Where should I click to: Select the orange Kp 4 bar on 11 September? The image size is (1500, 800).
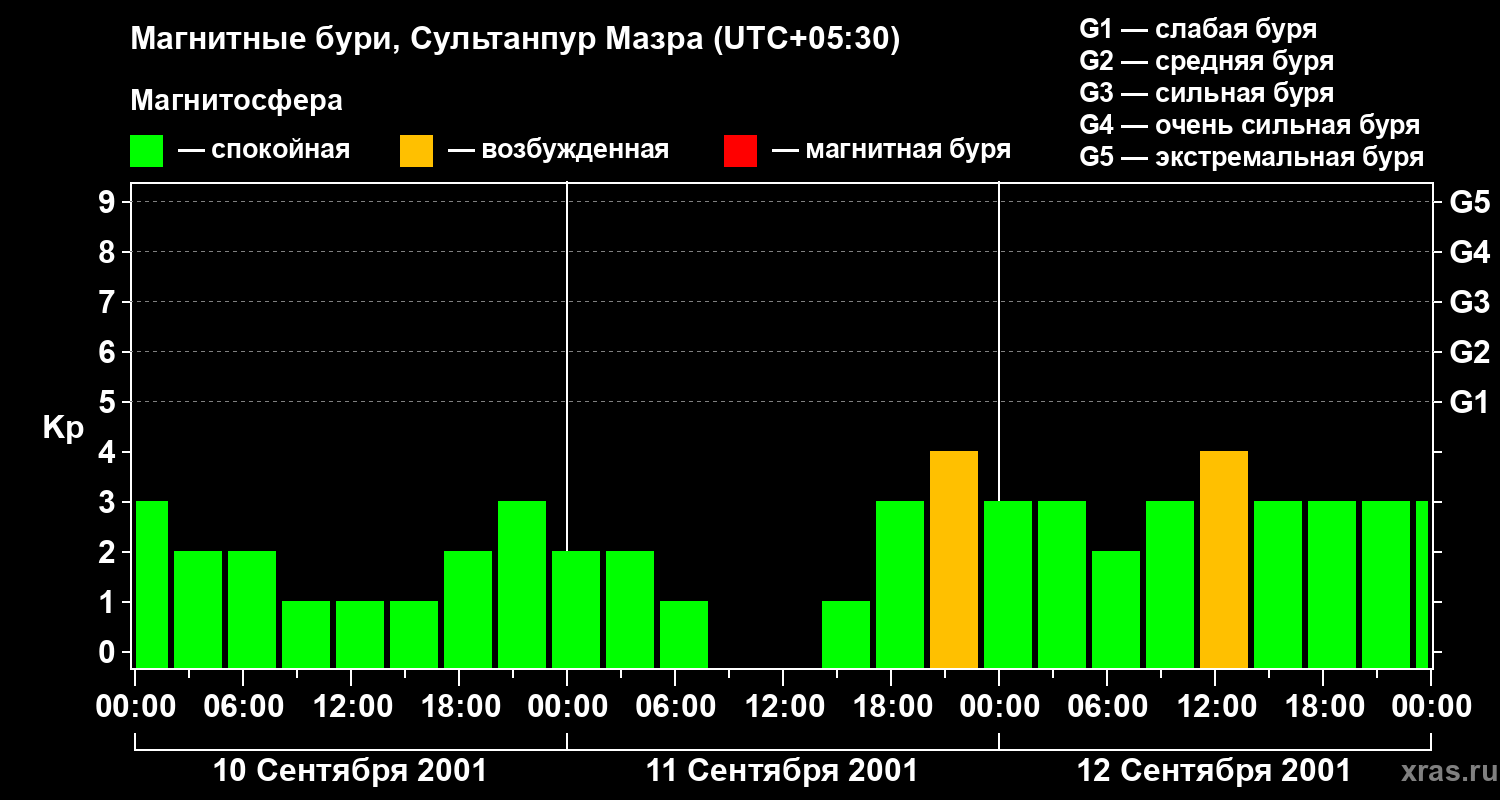point(954,560)
